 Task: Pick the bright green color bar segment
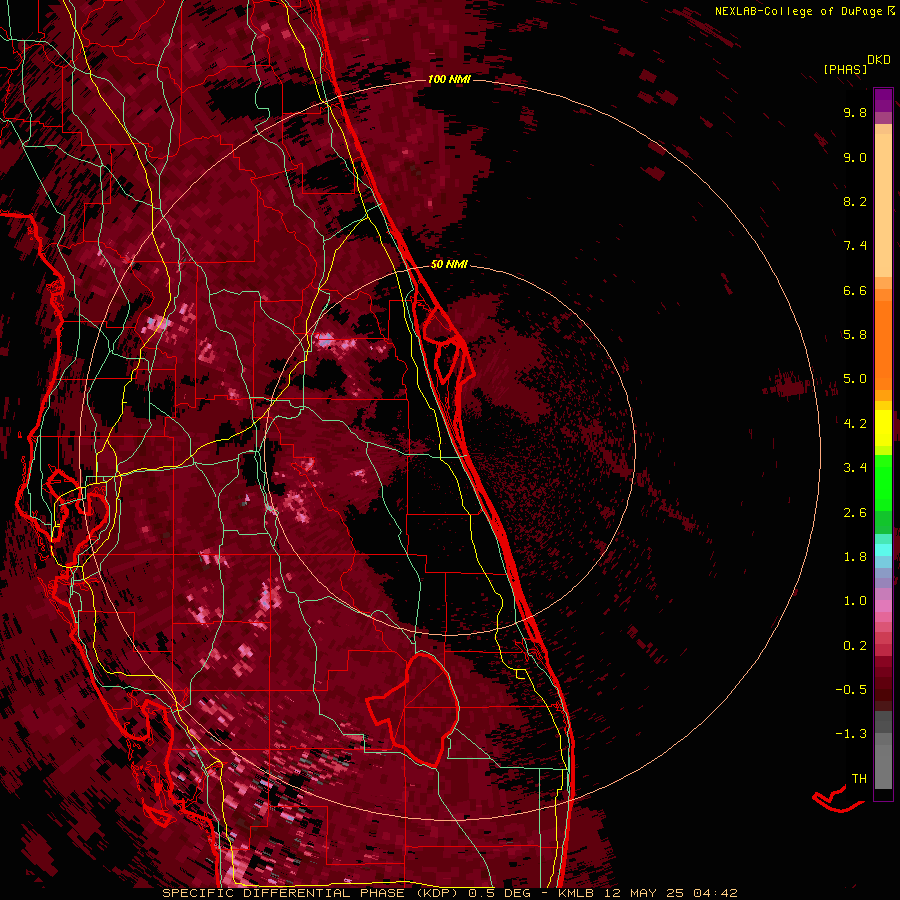(883, 483)
